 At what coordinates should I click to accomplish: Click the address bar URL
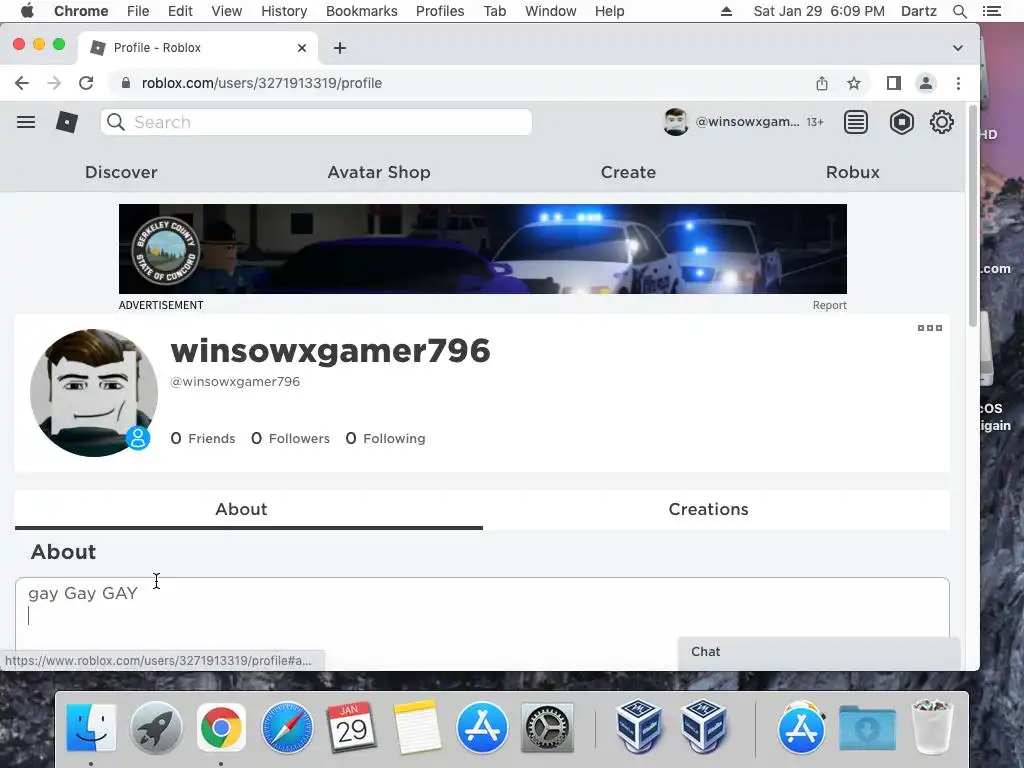tap(261, 83)
